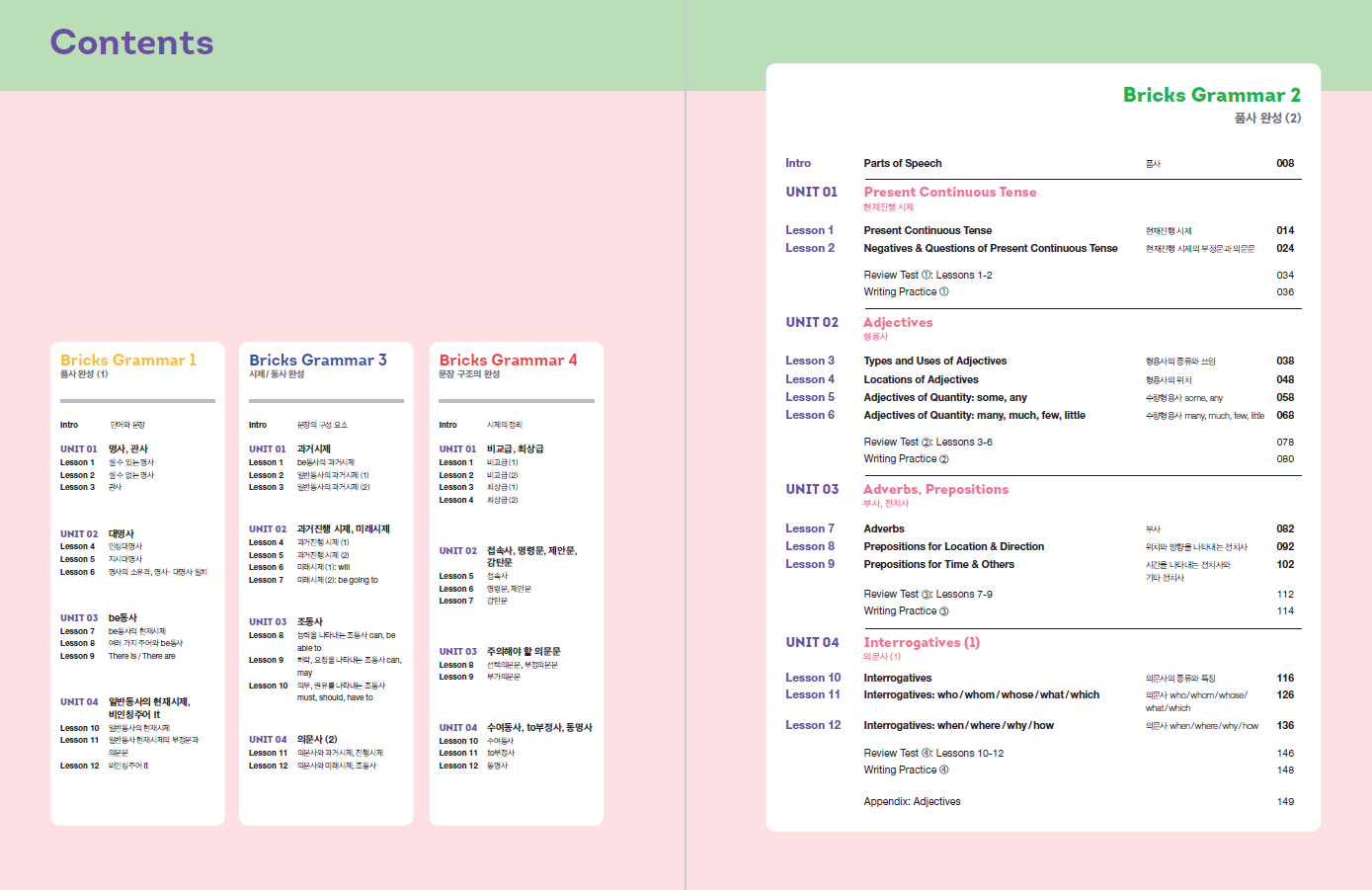Image resolution: width=1372 pixels, height=890 pixels.
Task: Select the "Bricks Grammar 4" card title
Action: coord(508,360)
